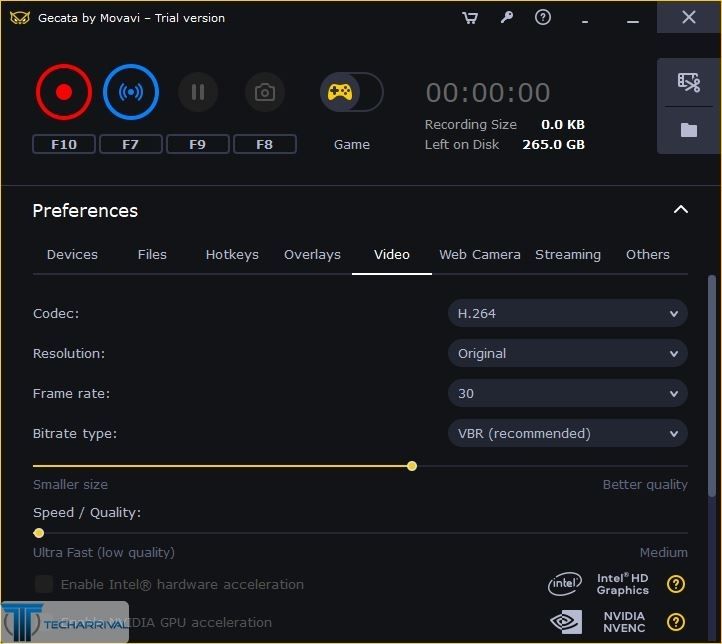The height and width of the screenshot is (644, 722).
Task: Click the 00:00:00 recording timer
Action: click(488, 93)
